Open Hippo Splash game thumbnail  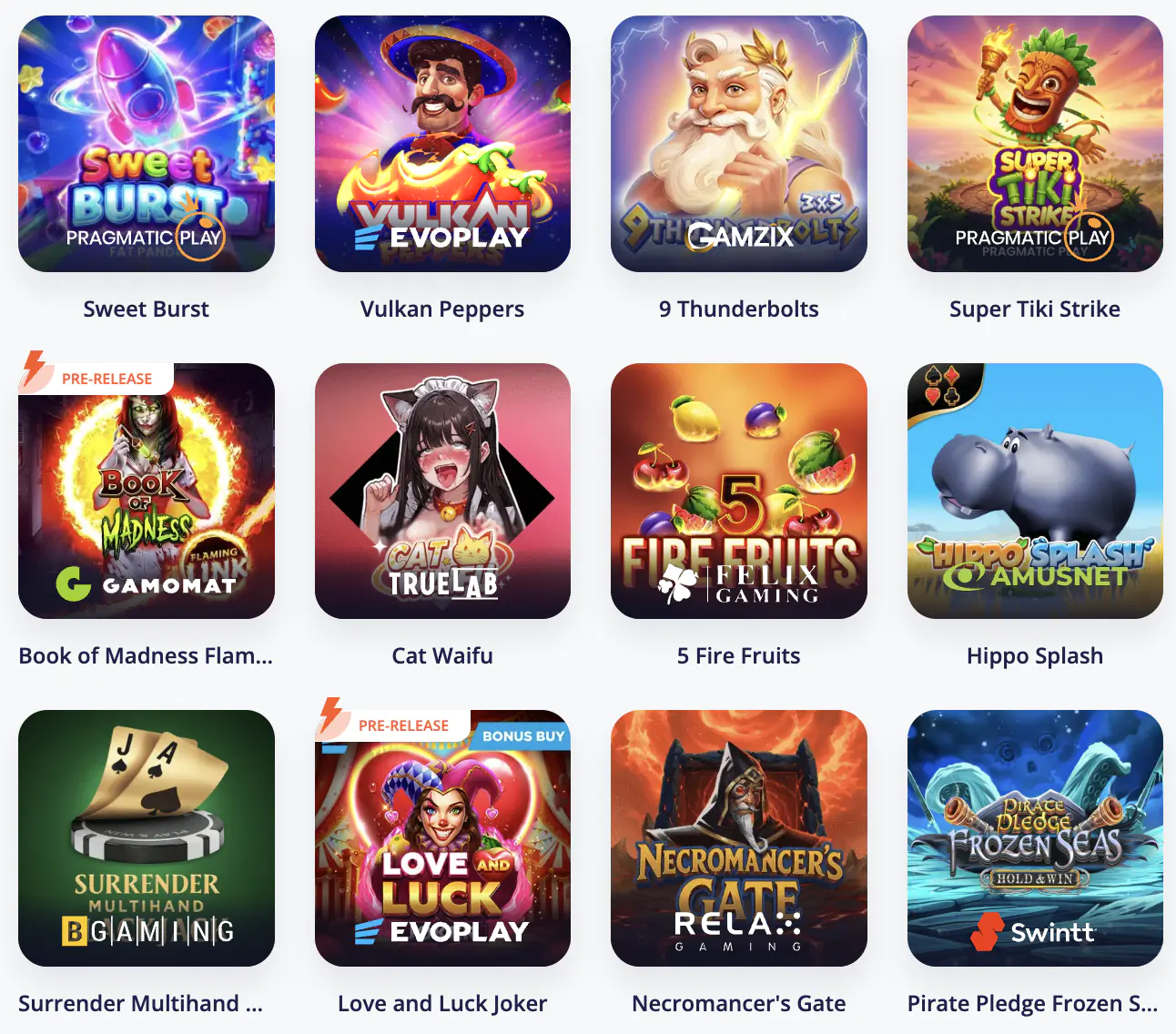pyautogui.click(x=1035, y=492)
